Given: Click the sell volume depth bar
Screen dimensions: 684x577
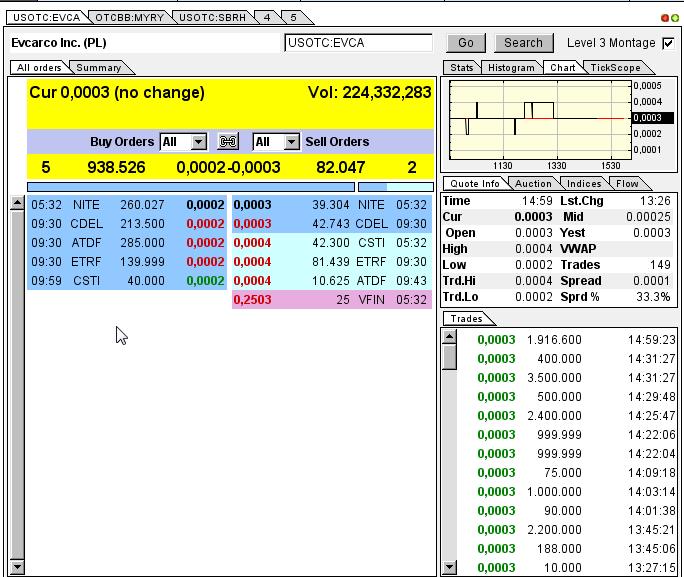Looking at the screenshot, I should (x=396, y=187).
